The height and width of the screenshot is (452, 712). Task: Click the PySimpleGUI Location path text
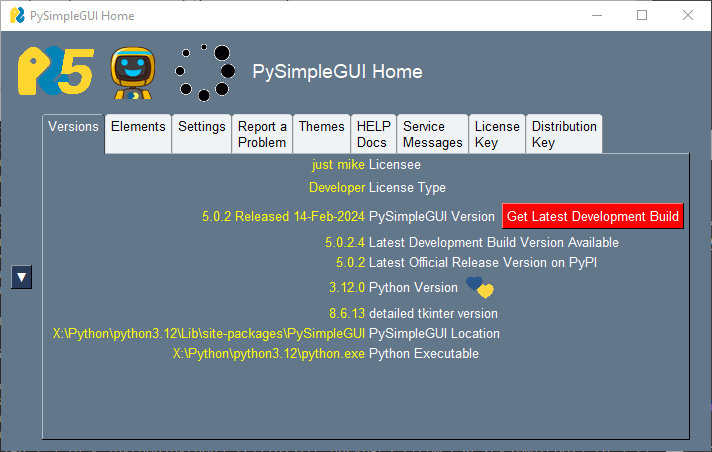[208, 334]
